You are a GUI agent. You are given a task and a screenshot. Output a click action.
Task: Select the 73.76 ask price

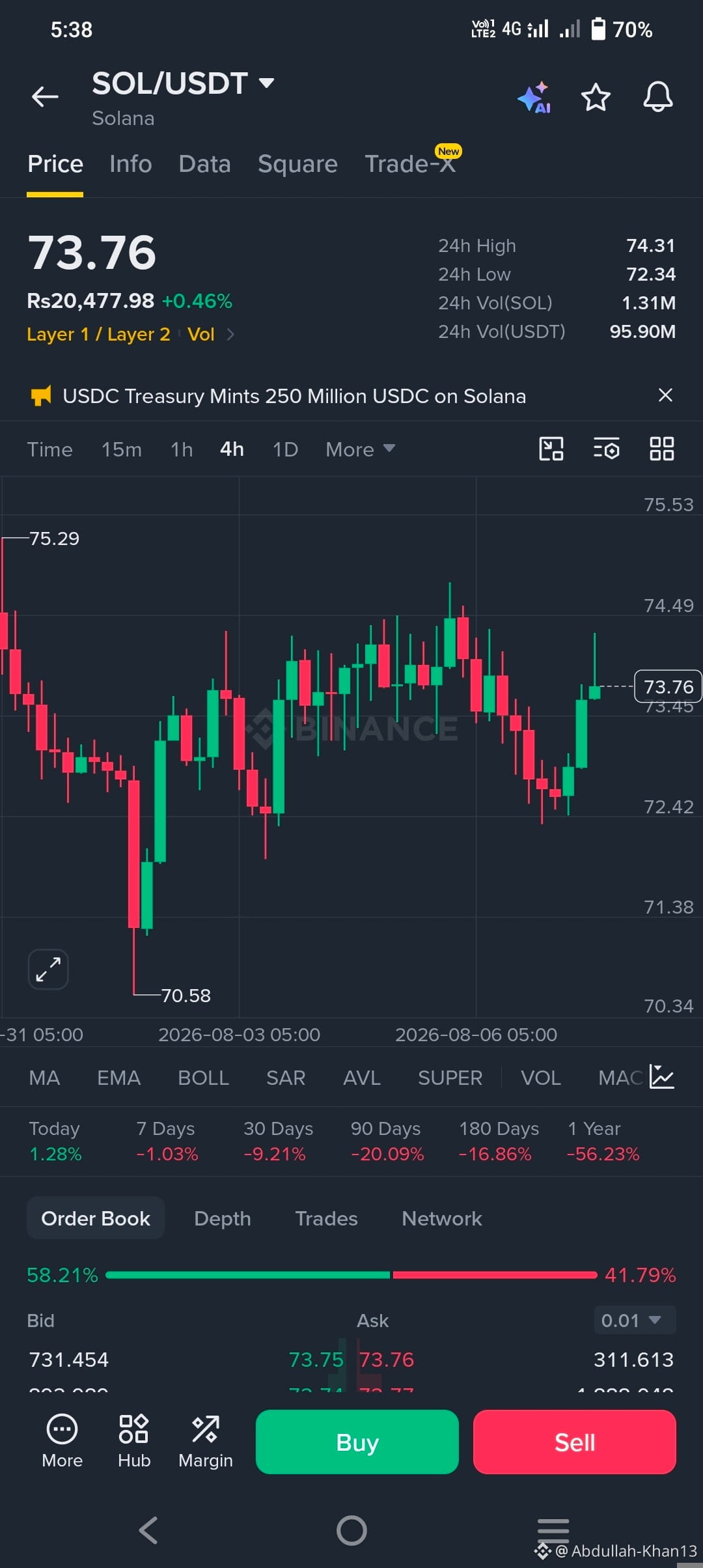tap(387, 1360)
